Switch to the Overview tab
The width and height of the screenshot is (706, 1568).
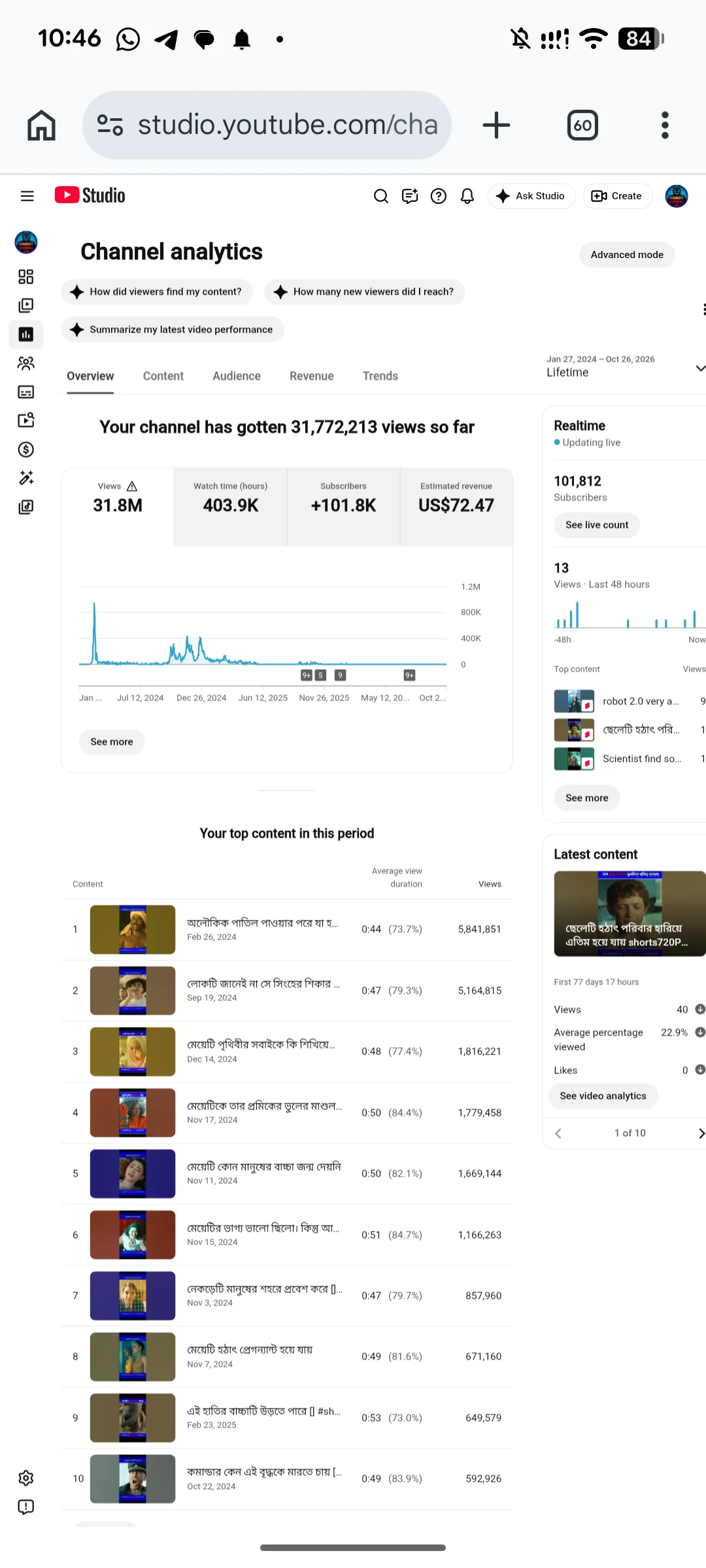pyautogui.click(x=90, y=376)
